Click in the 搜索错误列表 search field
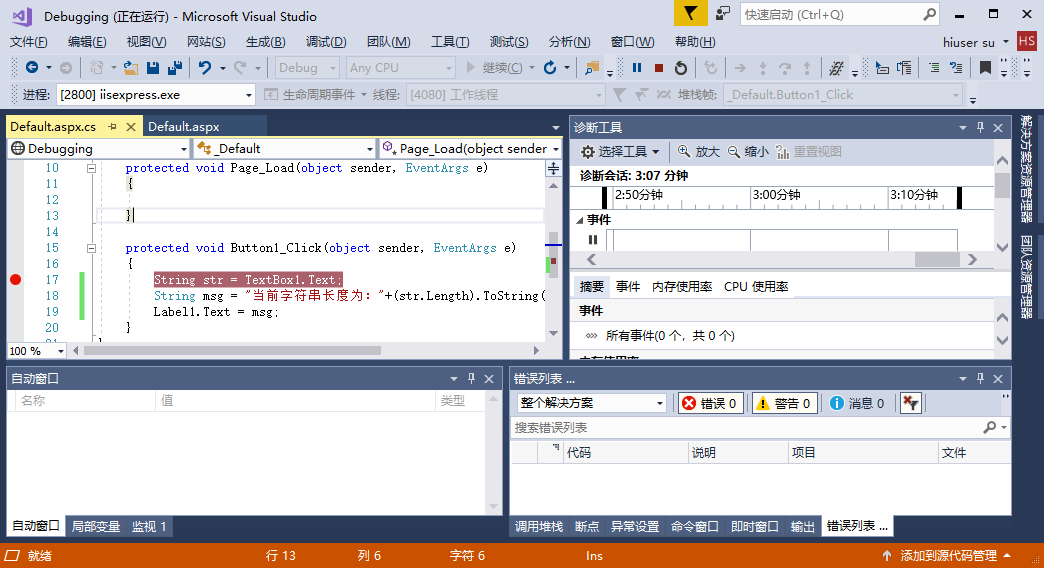 pyautogui.click(x=745, y=427)
